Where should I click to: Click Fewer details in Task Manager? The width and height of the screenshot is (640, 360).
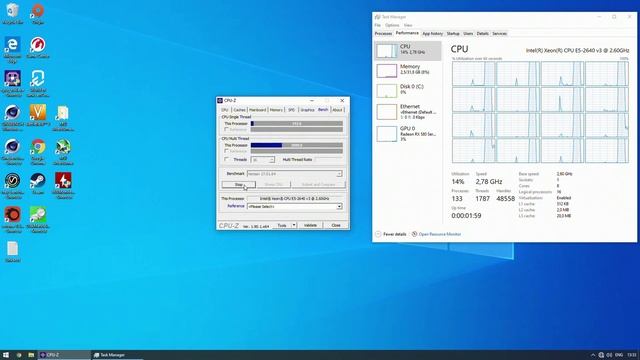tap(391, 234)
